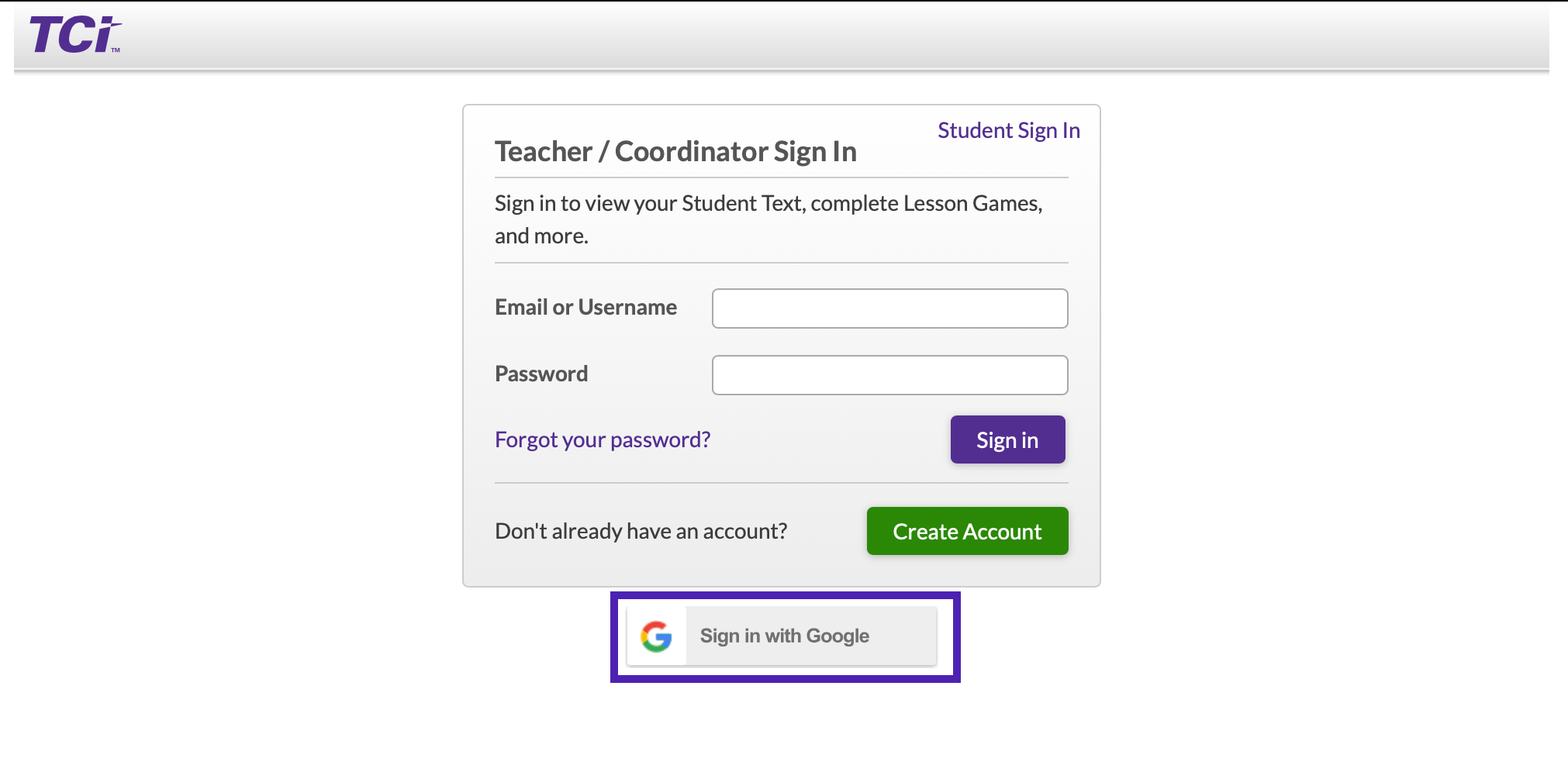
Task: Click the divider line above Create Account
Action: tap(781, 483)
